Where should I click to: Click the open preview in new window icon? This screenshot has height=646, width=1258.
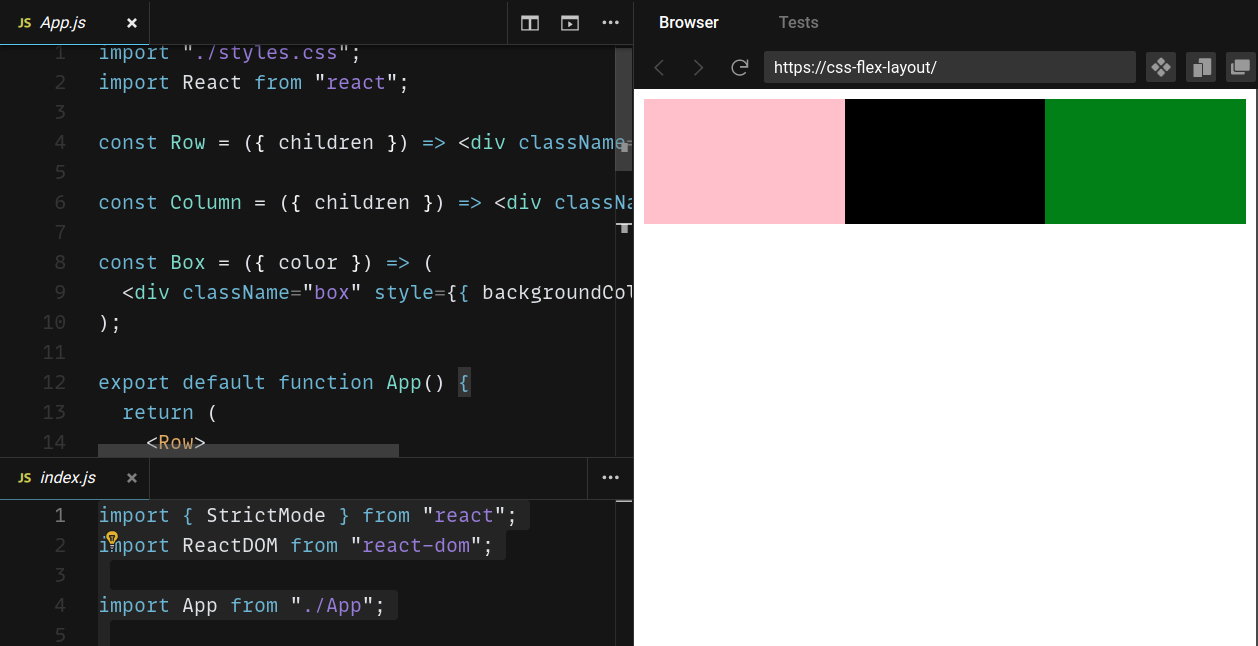(x=569, y=22)
